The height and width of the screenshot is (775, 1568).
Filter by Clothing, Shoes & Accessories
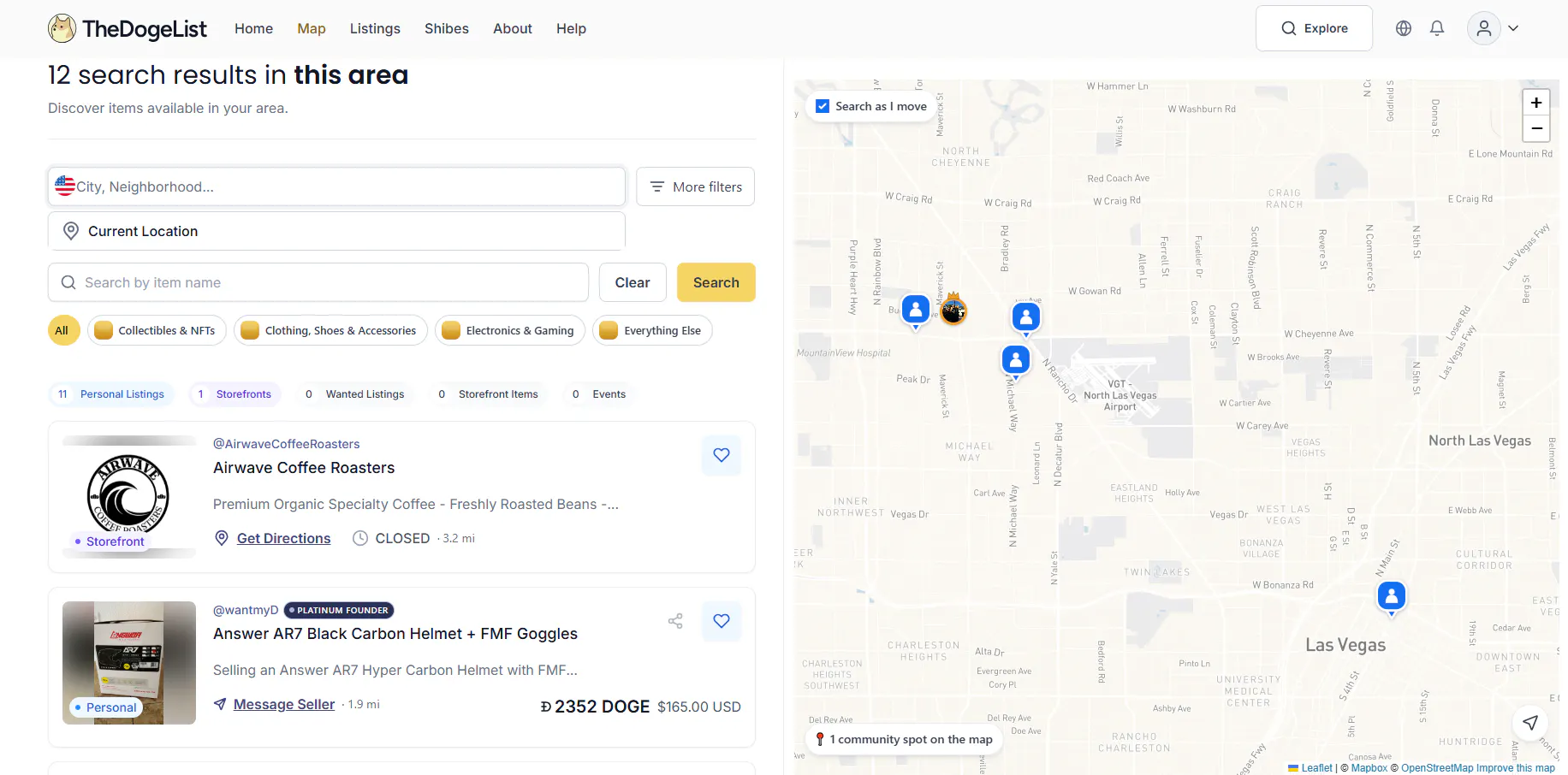[330, 330]
